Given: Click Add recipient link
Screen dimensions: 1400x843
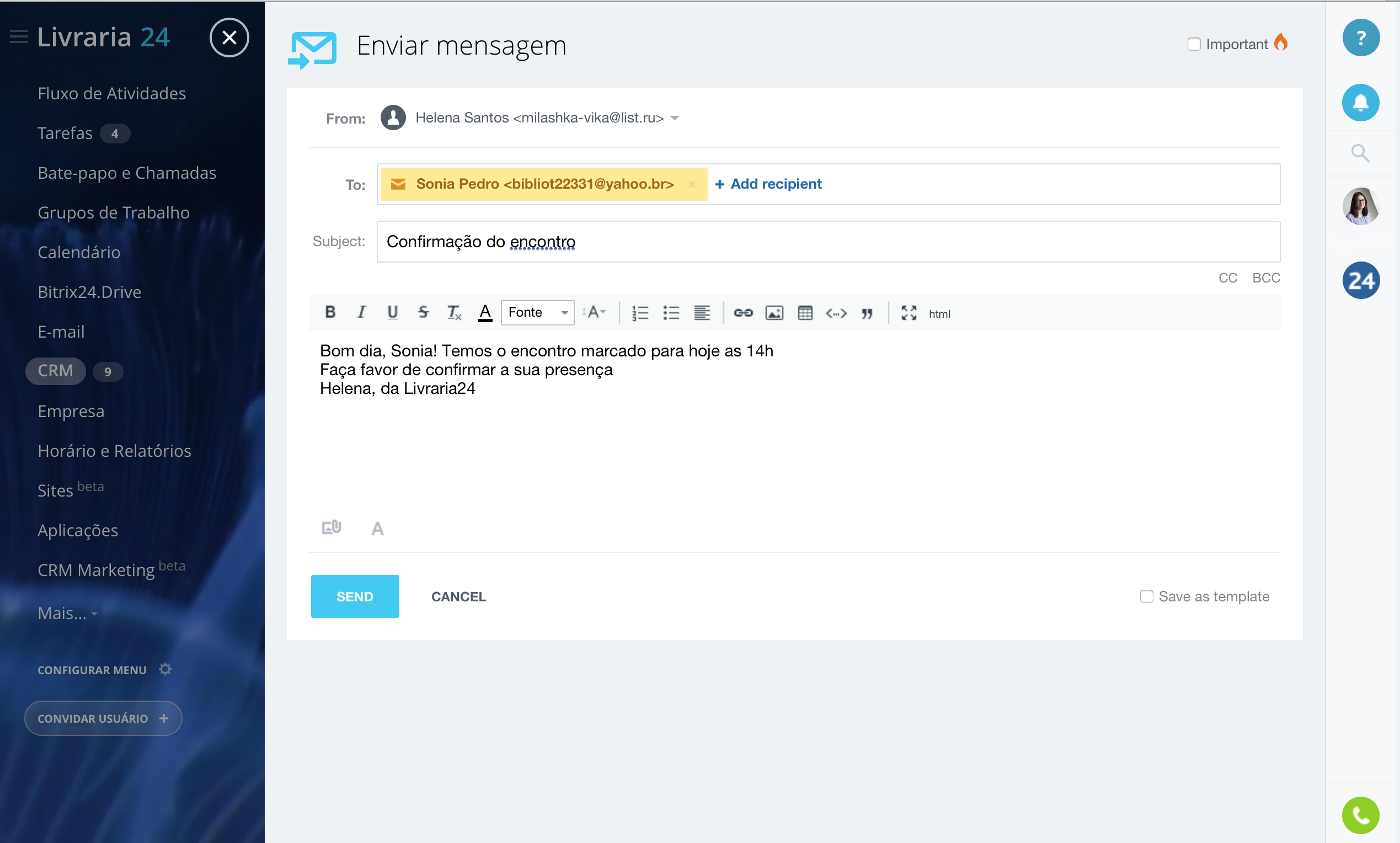Looking at the screenshot, I should tap(768, 184).
